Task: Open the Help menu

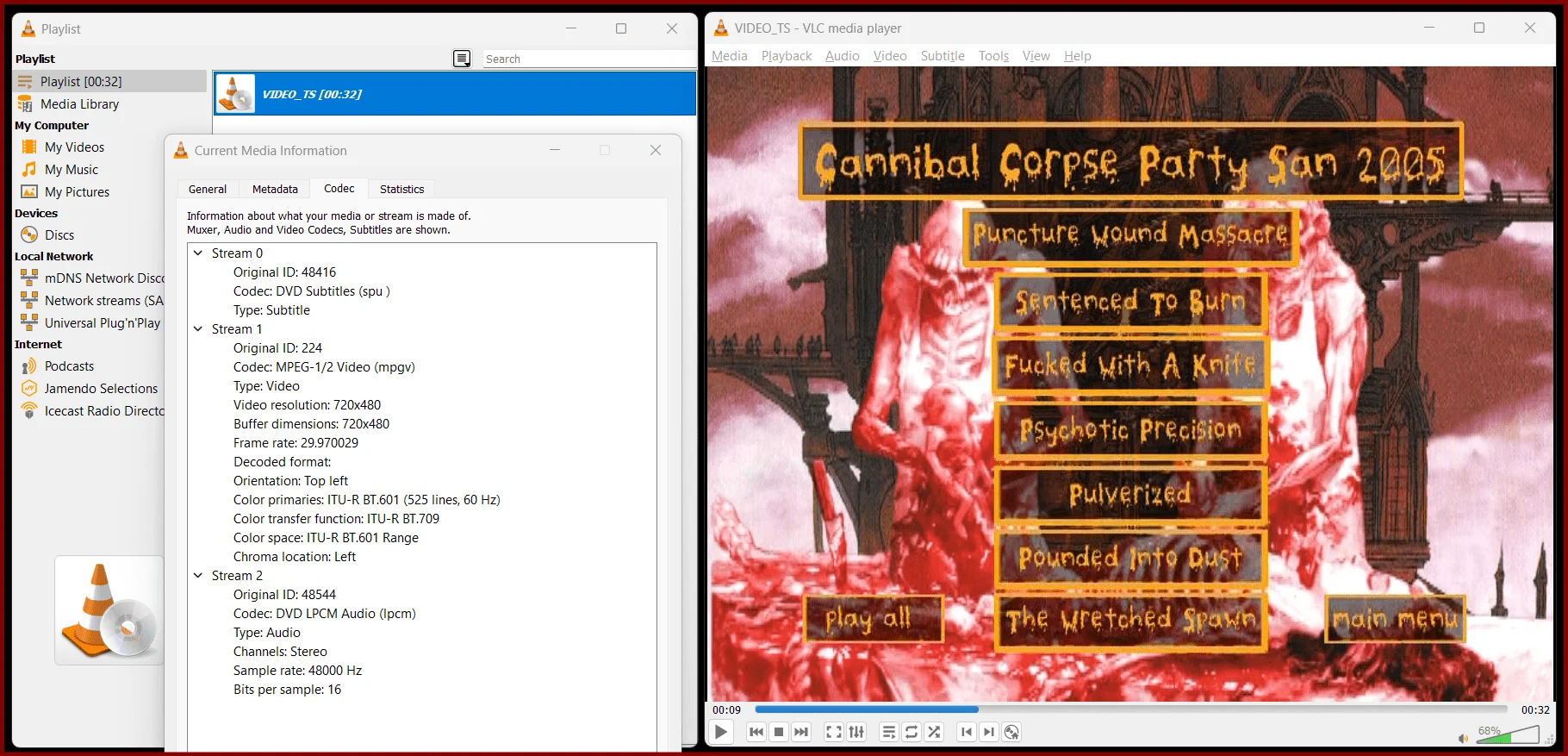Action: pyautogui.click(x=1078, y=56)
